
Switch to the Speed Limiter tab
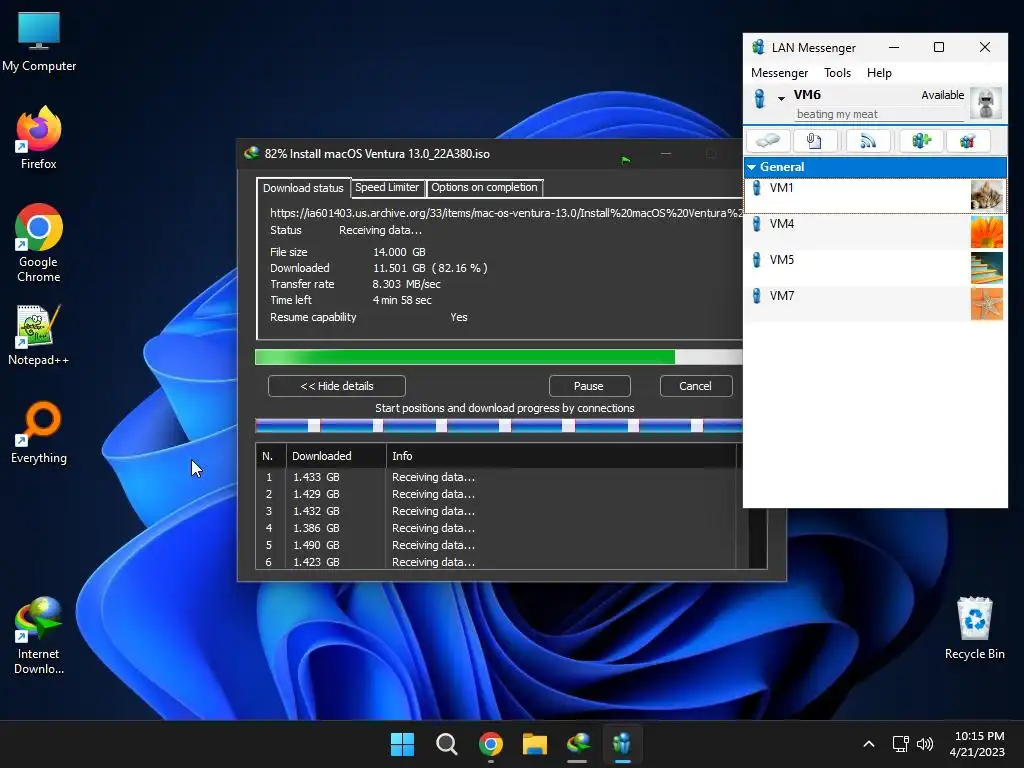pyautogui.click(x=387, y=187)
